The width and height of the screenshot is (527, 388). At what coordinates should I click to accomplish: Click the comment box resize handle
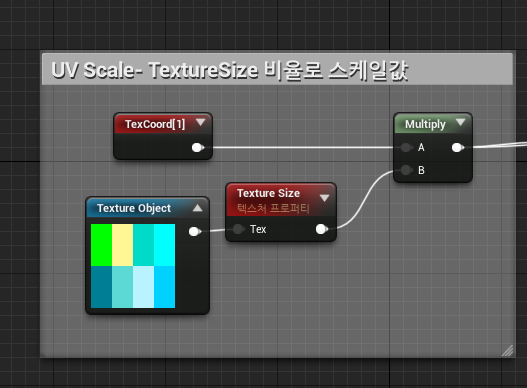(x=508, y=350)
